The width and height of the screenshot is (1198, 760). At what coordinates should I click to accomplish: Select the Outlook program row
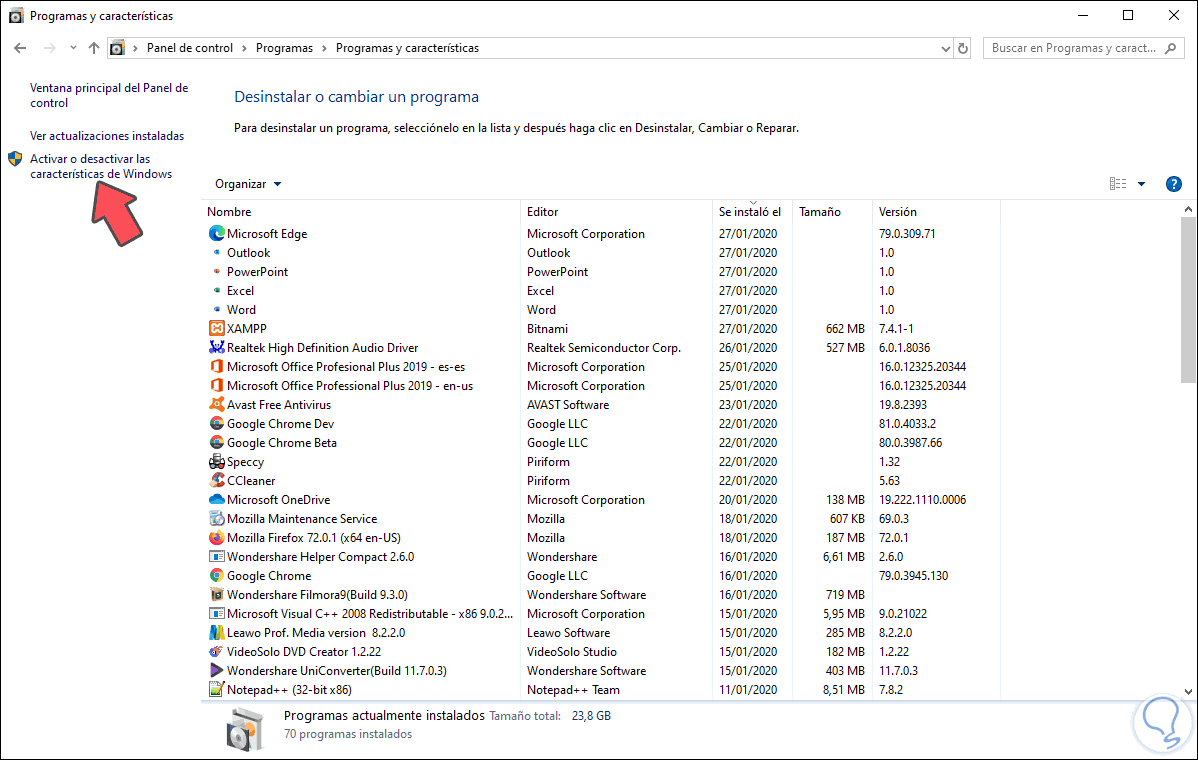600,253
